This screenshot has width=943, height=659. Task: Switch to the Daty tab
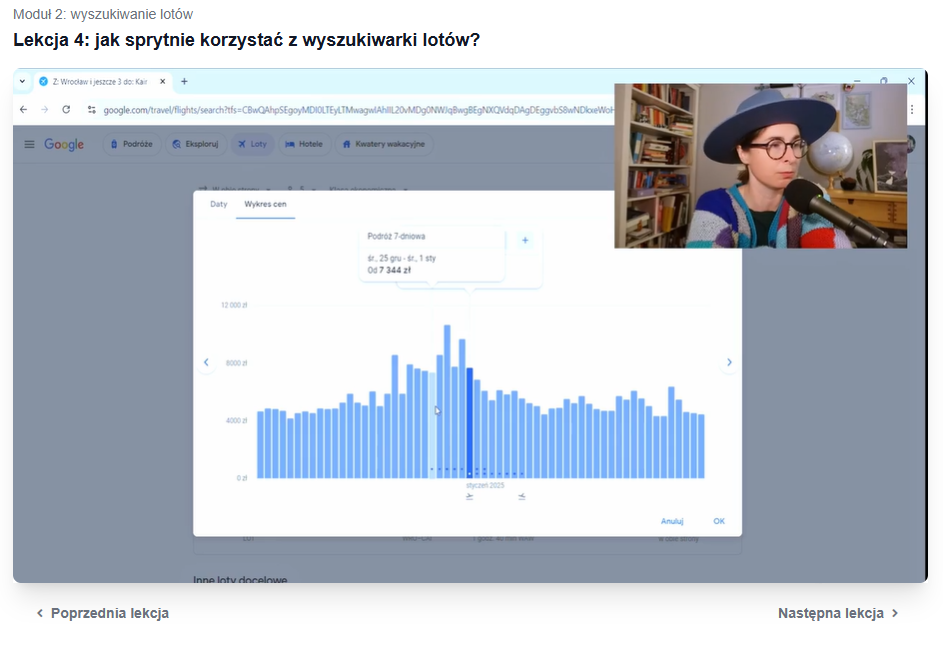[218, 204]
